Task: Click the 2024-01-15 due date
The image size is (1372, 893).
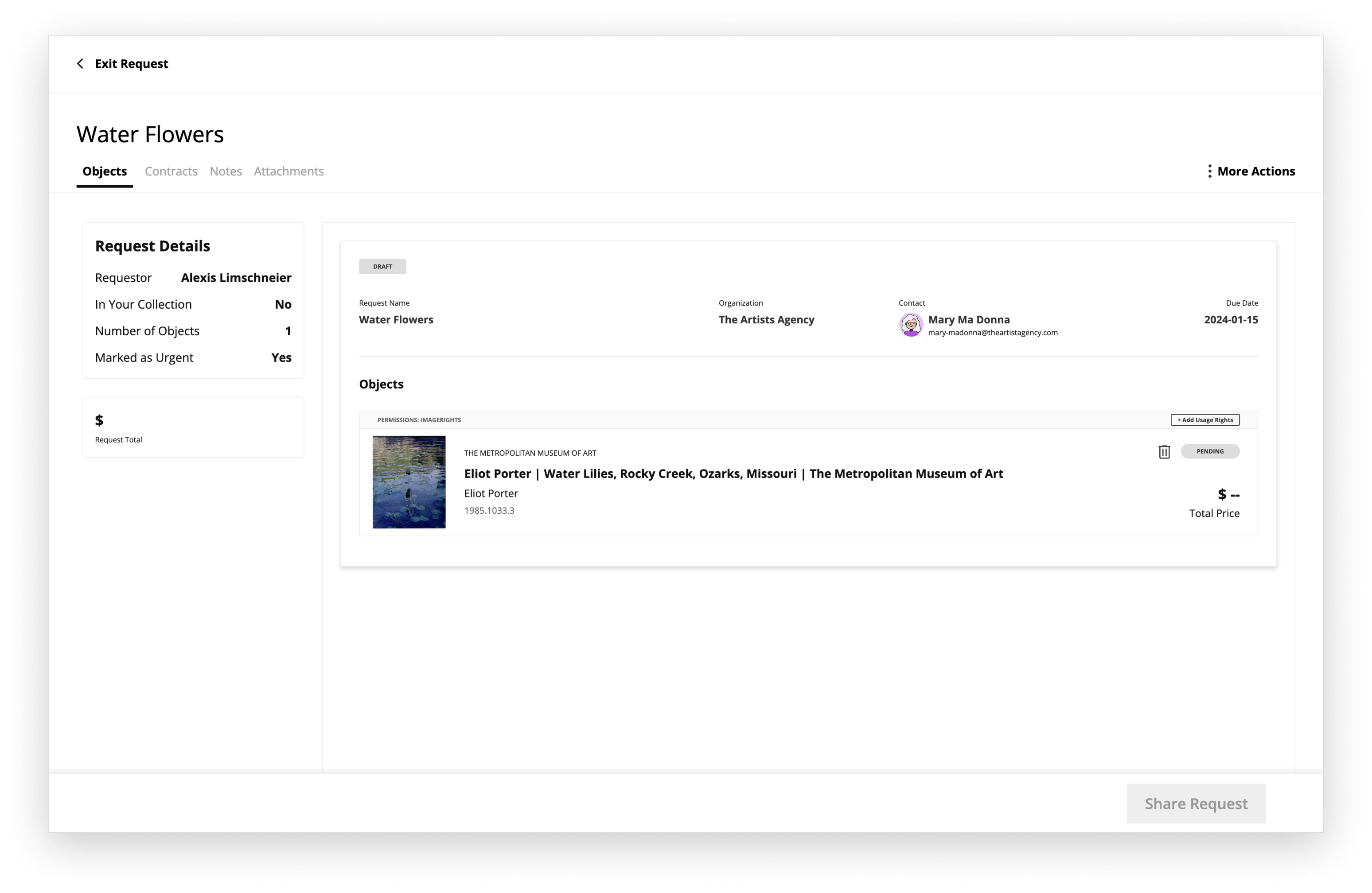Action: pyautogui.click(x=1230, y=320)
